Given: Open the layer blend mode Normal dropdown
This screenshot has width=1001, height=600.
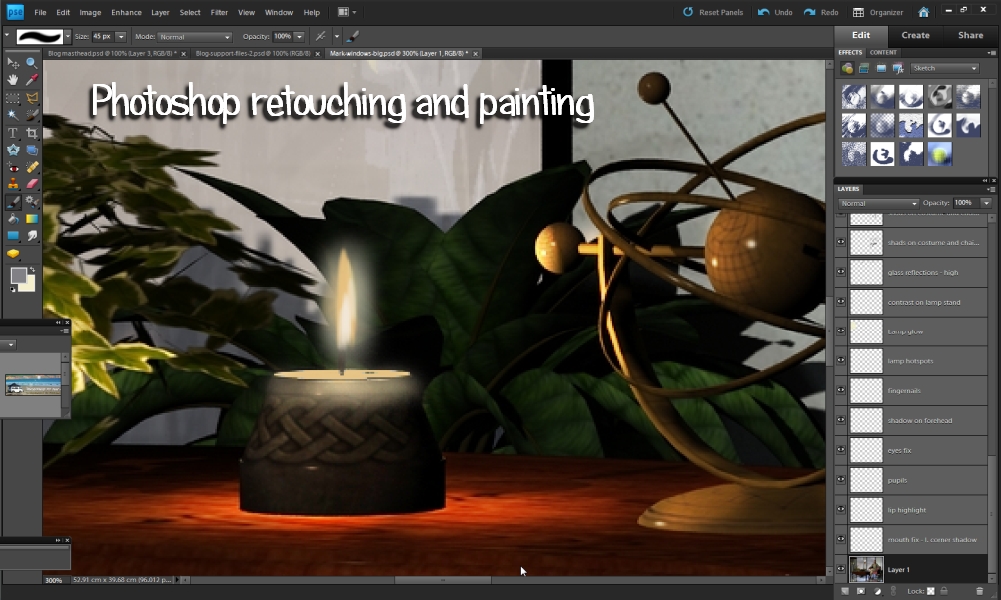Looking at the screenshot, I should pyautogui.click(x=878, y=203).
